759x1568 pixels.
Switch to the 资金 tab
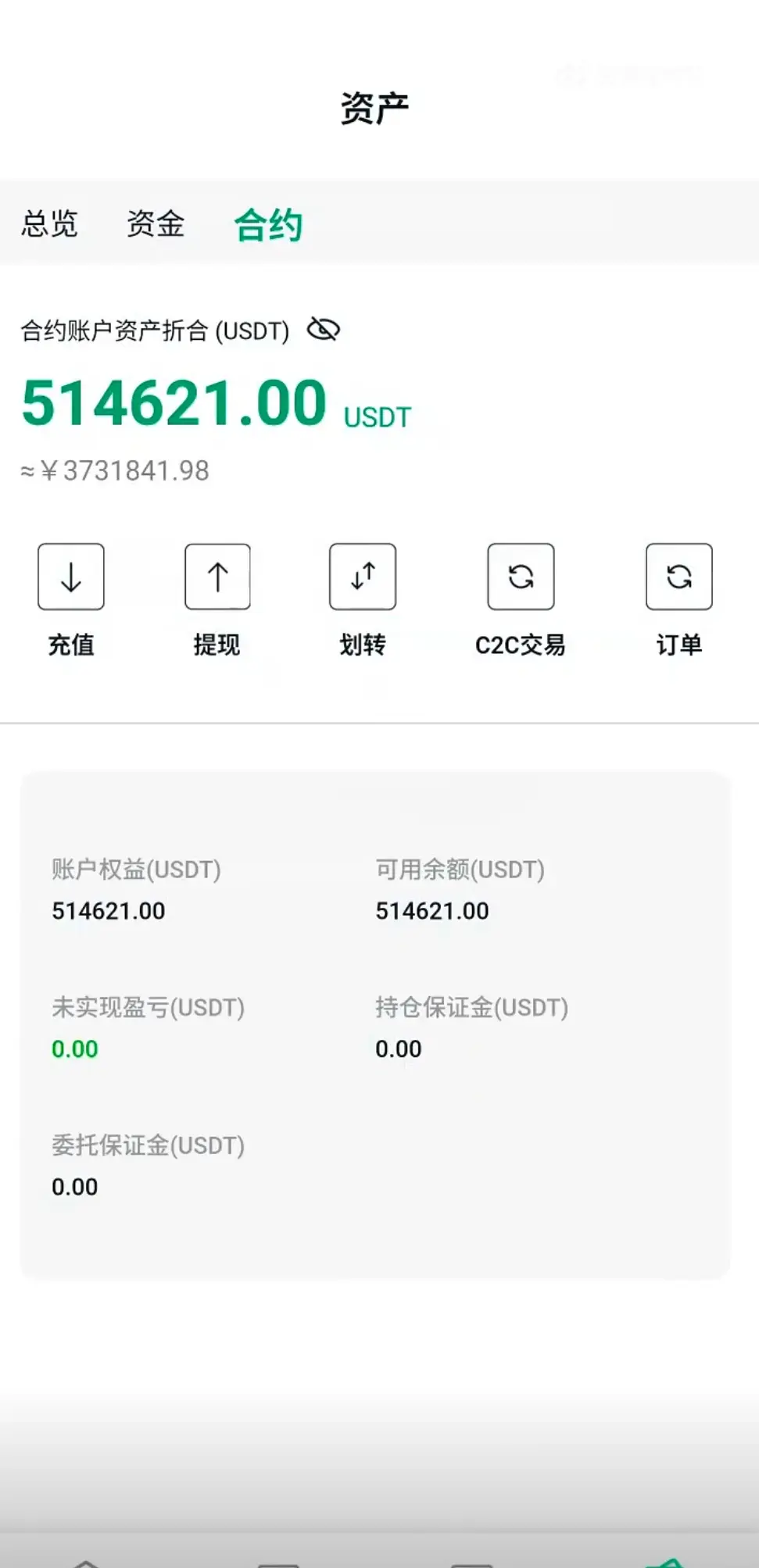156,224
